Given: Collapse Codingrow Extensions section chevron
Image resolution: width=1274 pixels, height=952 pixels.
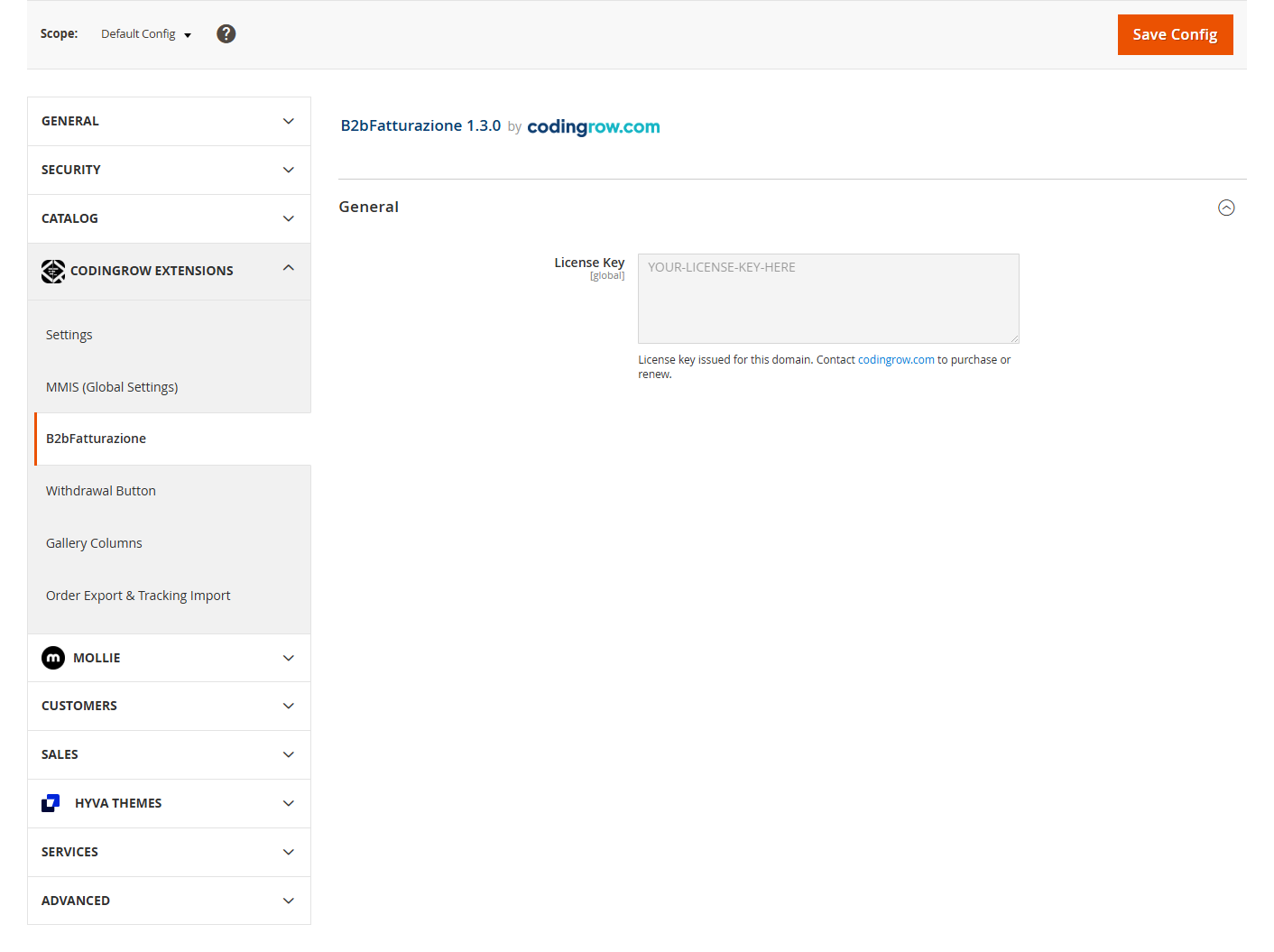Looking at the screenshot, I should [x=289, y=267].
